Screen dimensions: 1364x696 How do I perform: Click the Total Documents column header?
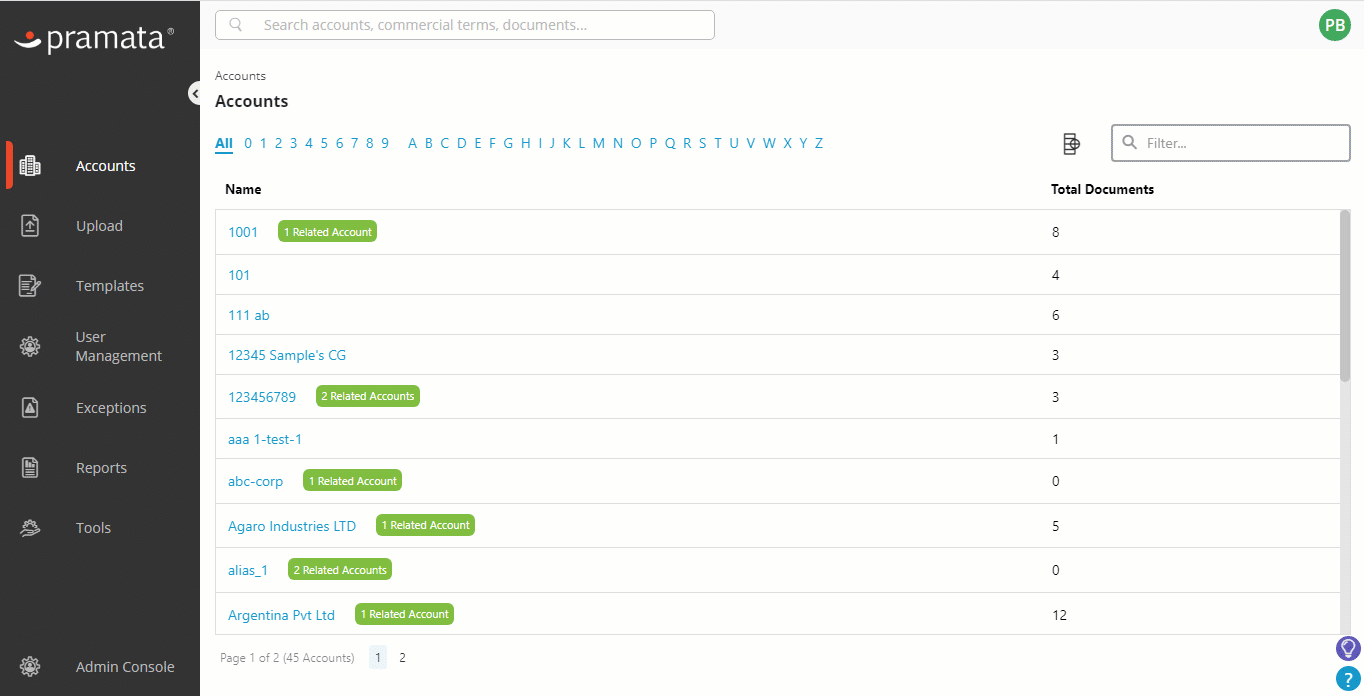click(x=1102, y=189)
